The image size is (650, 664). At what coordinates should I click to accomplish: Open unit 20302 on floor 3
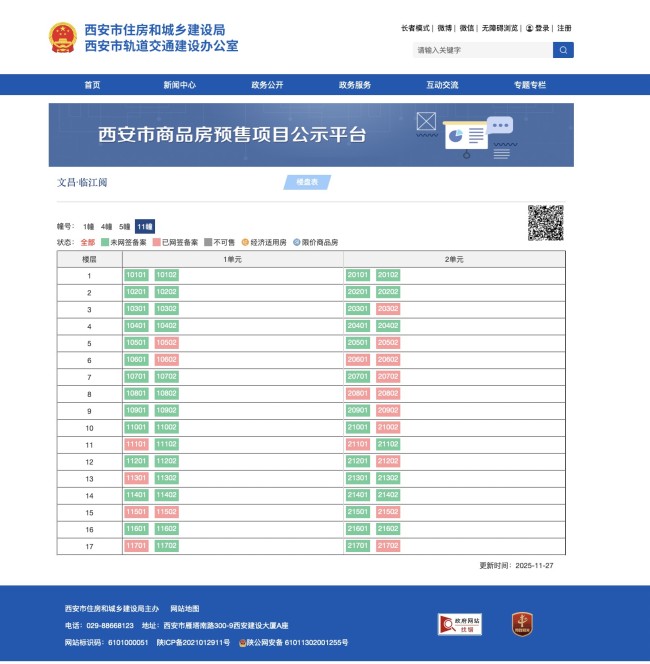coord(388,309)
